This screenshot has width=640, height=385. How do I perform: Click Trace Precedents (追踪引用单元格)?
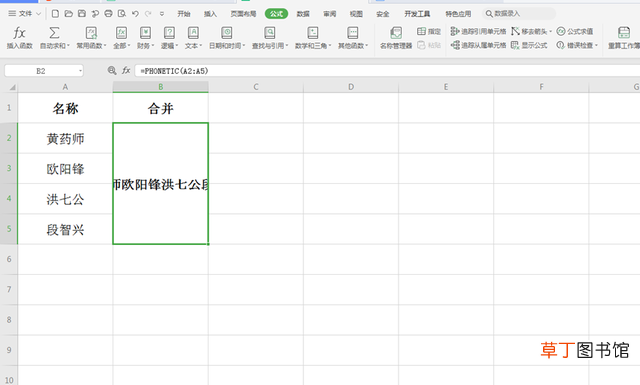(478, 31)
